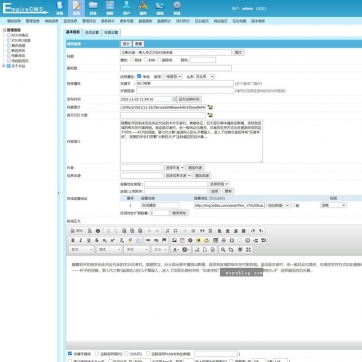Click the 图文 button beside the title

(238, 52)
